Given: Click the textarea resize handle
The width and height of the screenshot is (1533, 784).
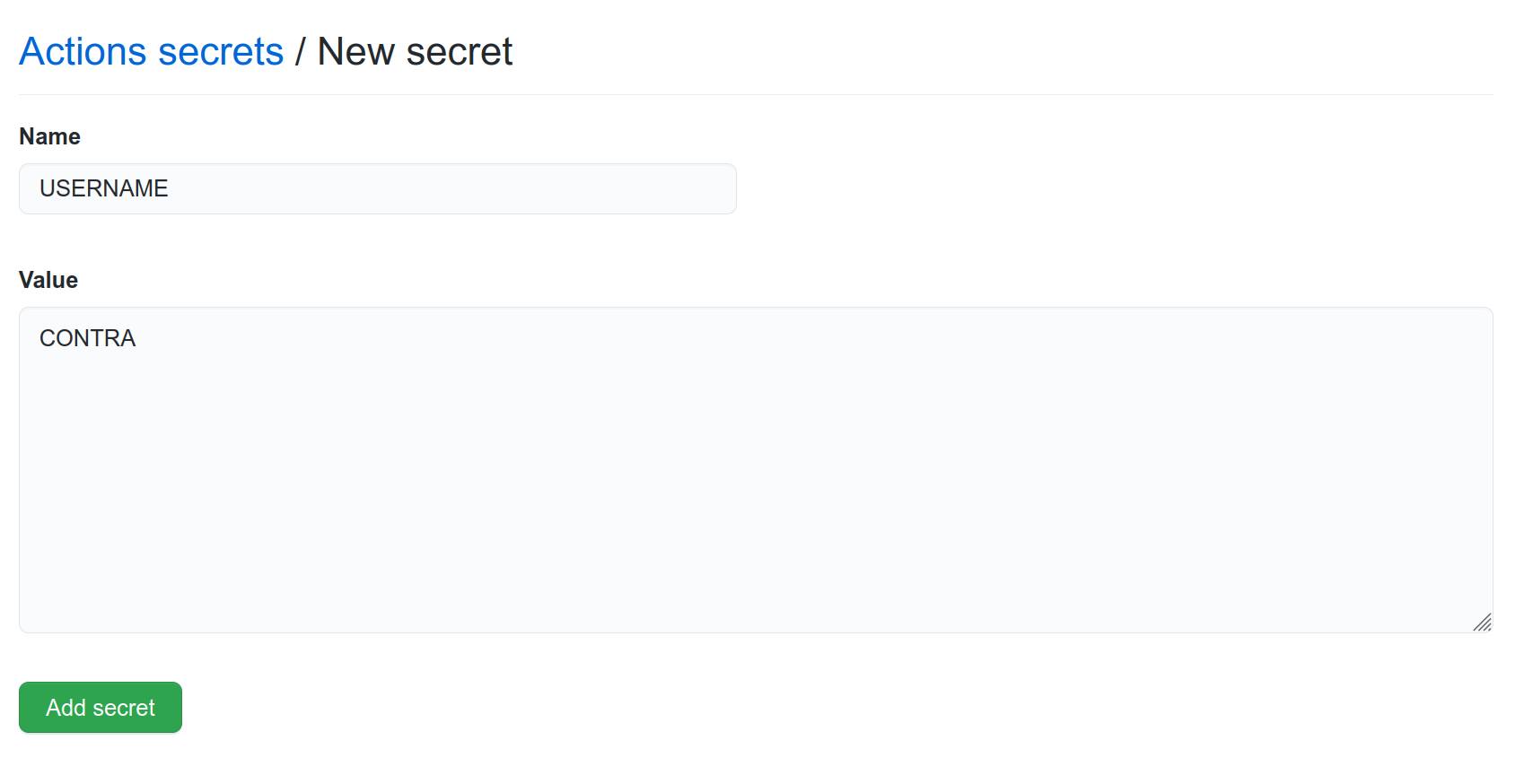Looking at the screenshot, I should click(1482, 622).
